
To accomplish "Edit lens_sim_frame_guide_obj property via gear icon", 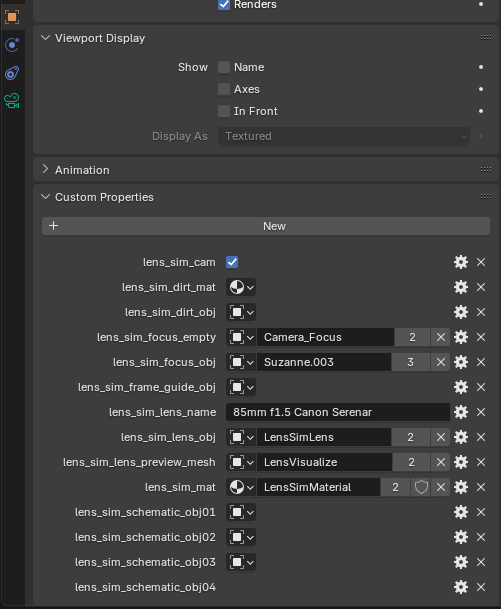I will point(461,387).
